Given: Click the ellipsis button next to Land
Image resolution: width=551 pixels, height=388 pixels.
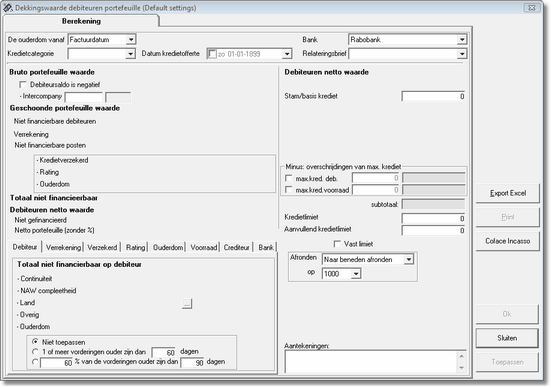Looking at the screenshot, I should click(187, 303).
